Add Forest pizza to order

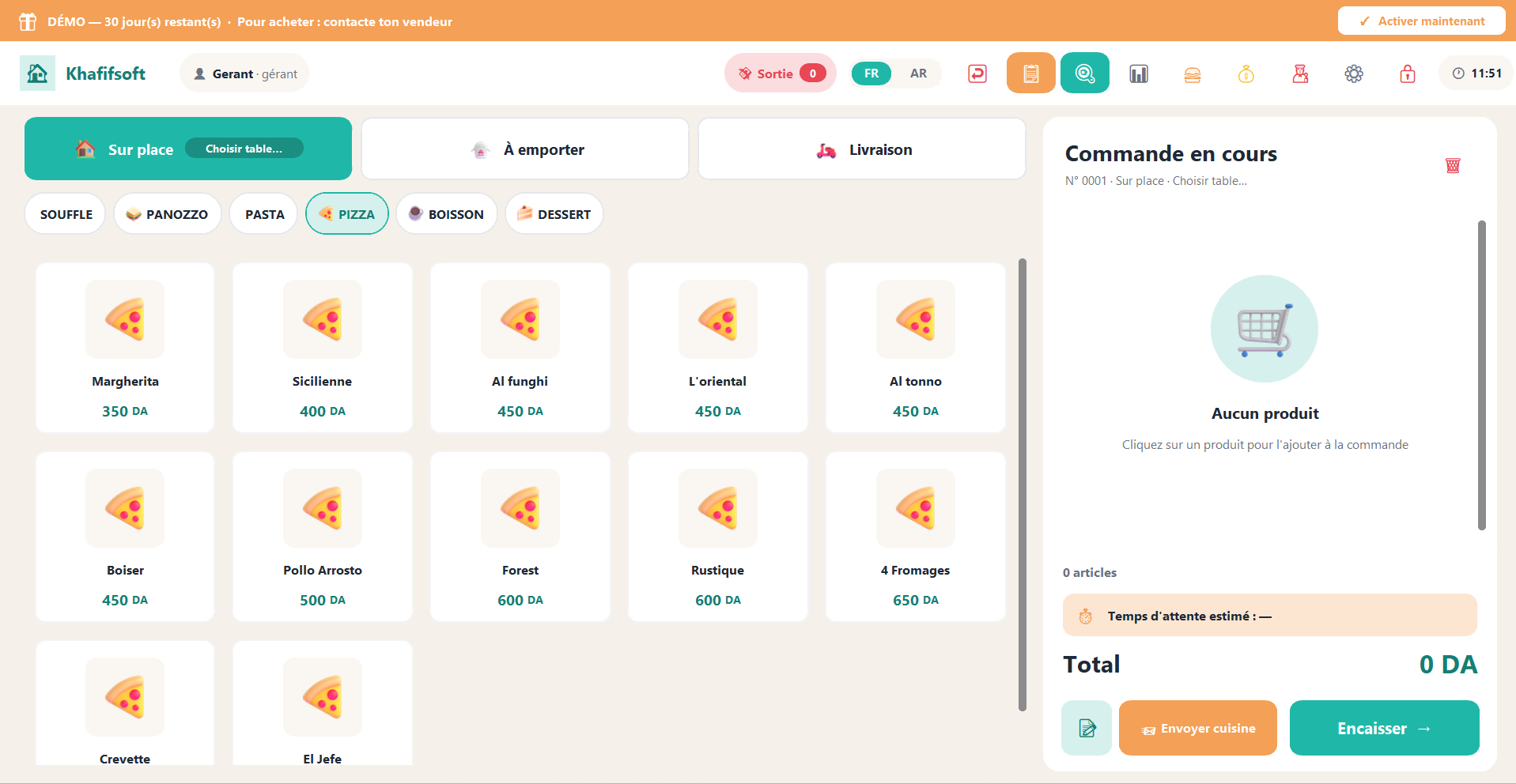pyautogui.click(x=520, y=537)
